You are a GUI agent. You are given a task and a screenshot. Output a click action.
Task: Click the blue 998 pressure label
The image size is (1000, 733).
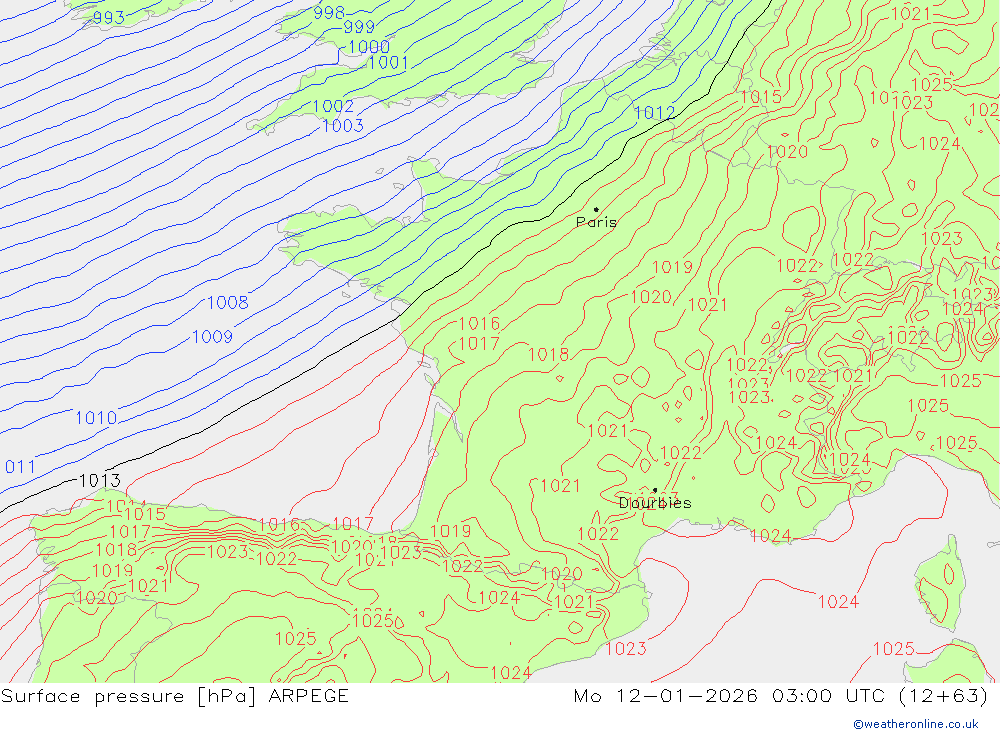click(x=329, y=12)
